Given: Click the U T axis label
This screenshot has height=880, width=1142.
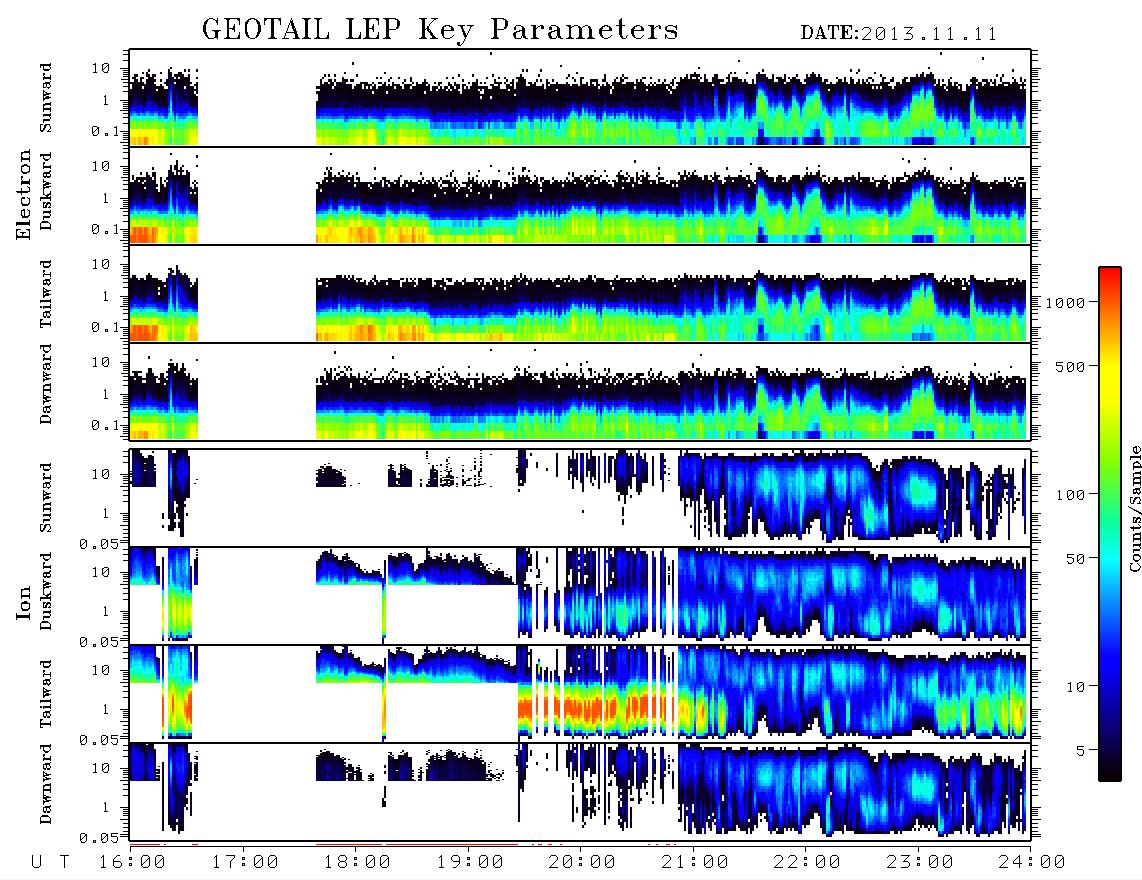Looking at the screenshot, I should (x=51, y=863).
